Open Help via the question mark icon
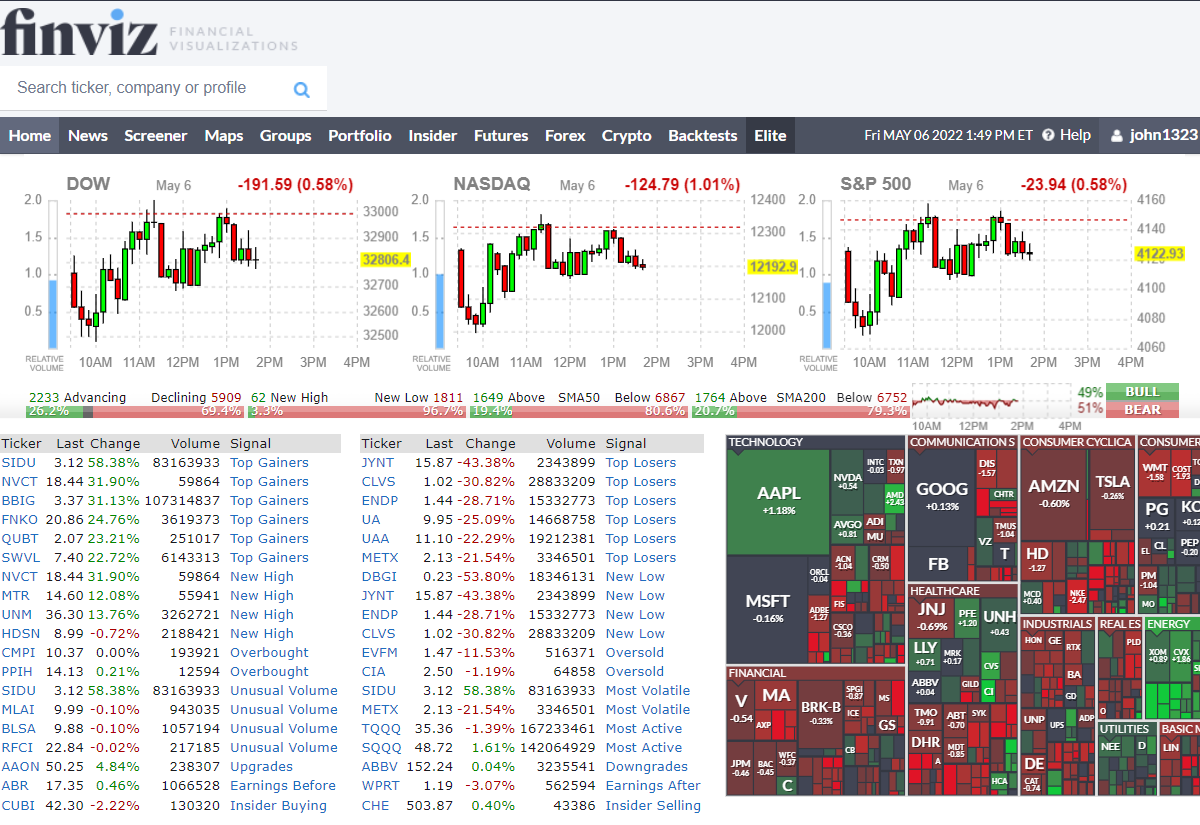Screen dimensions: 1200x825 [1048, 135]
